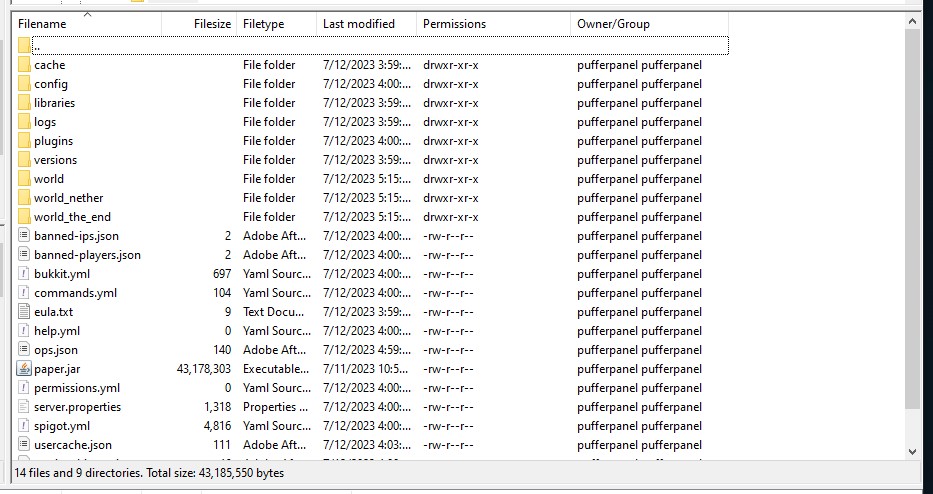Select the plugins folder icon

tap(24, 141)
